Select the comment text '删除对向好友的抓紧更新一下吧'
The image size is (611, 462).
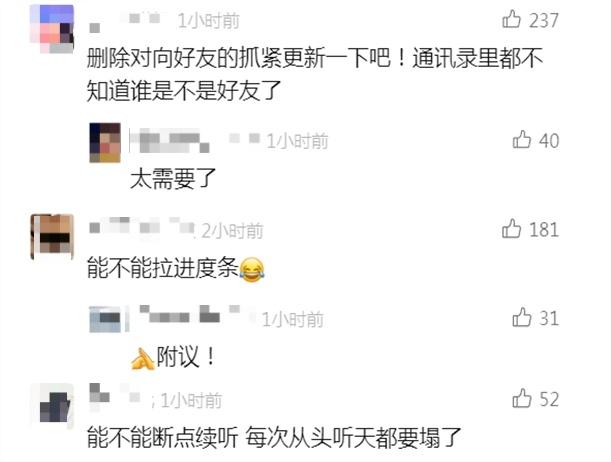click(238, 58)
